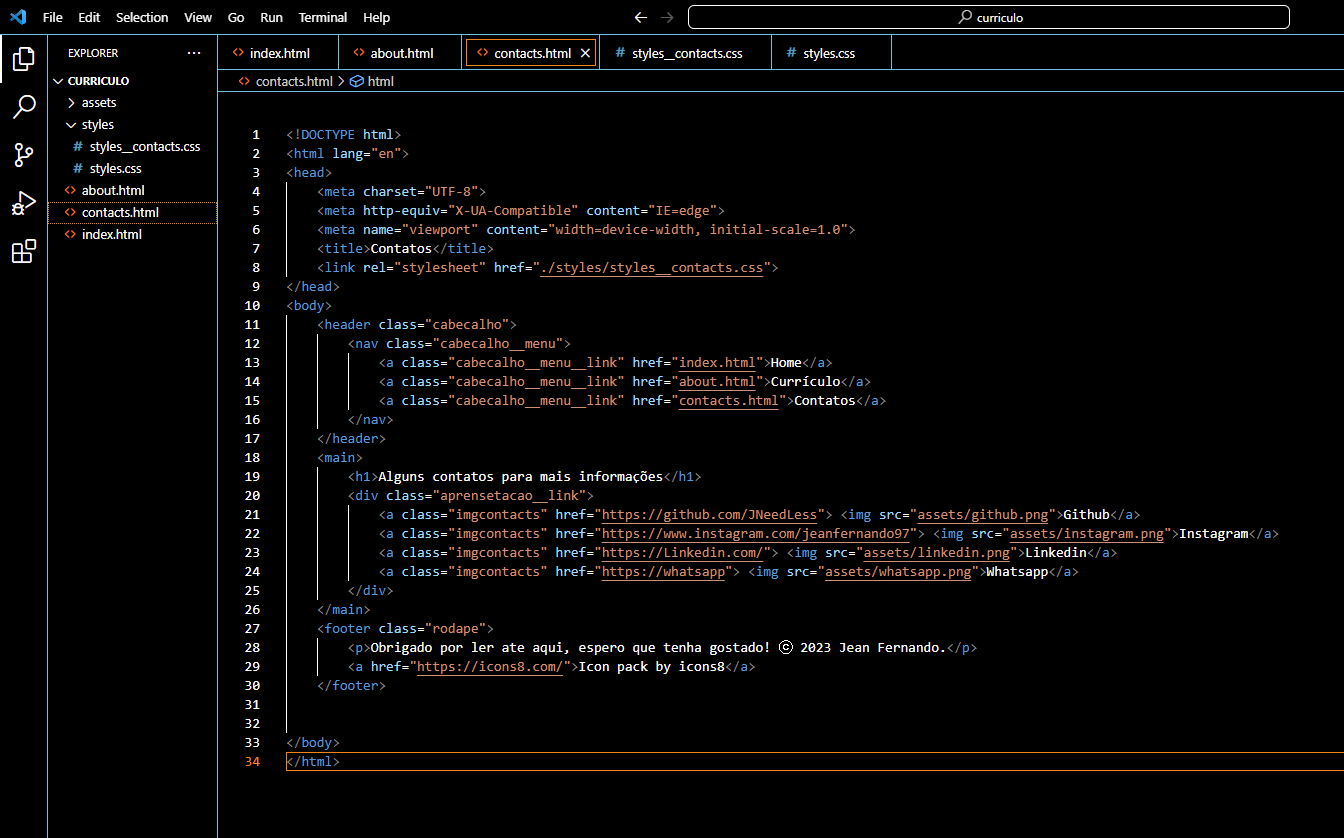This screenshot has height=838, width=1344.
Task: Click line number 34 in gutter
Action: click(x=252, y=762)
